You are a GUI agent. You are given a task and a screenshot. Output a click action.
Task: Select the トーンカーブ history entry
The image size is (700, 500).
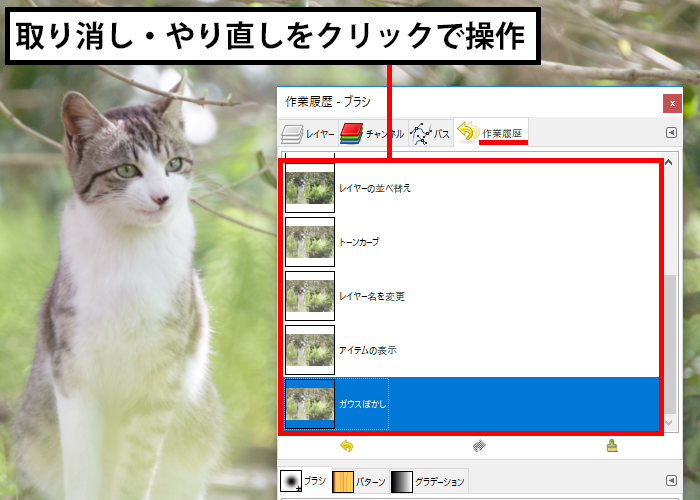tap(471, 242)
